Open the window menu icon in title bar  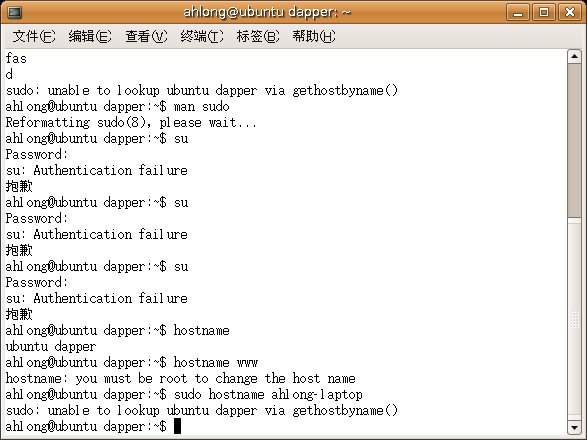[15, 12]
